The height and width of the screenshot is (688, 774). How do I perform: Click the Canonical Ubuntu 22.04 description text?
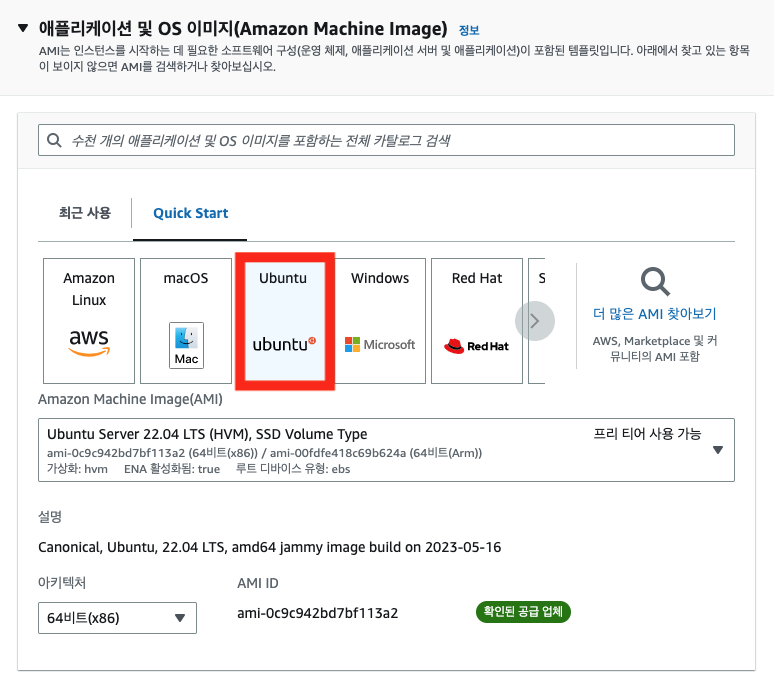(x=270, y=547)
